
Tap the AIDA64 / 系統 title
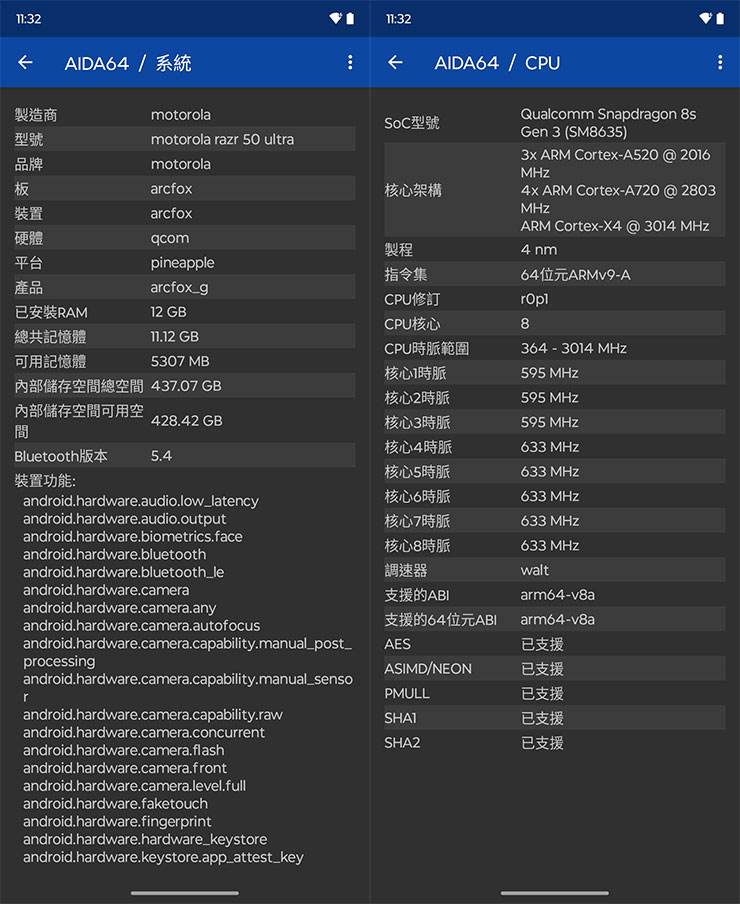pyautogui.click(x=128, y=63)
